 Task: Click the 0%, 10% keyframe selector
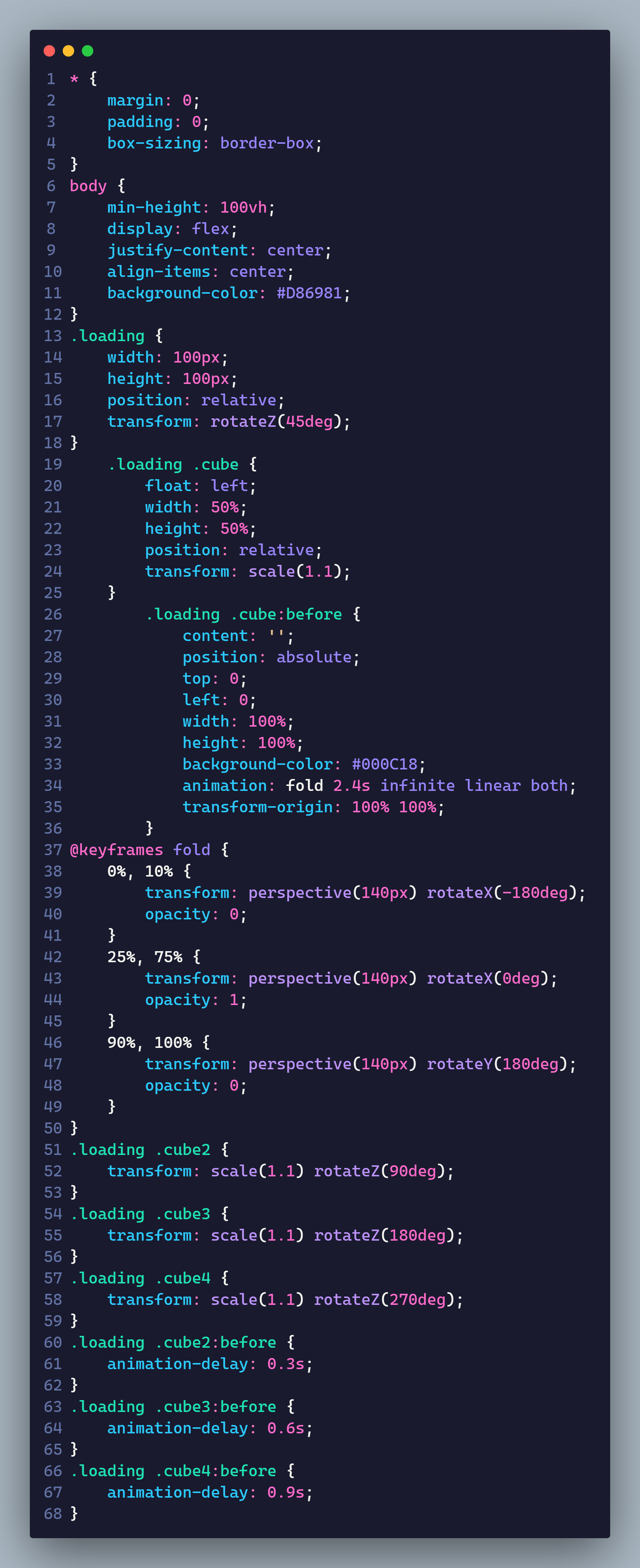[x=140, y=871]
